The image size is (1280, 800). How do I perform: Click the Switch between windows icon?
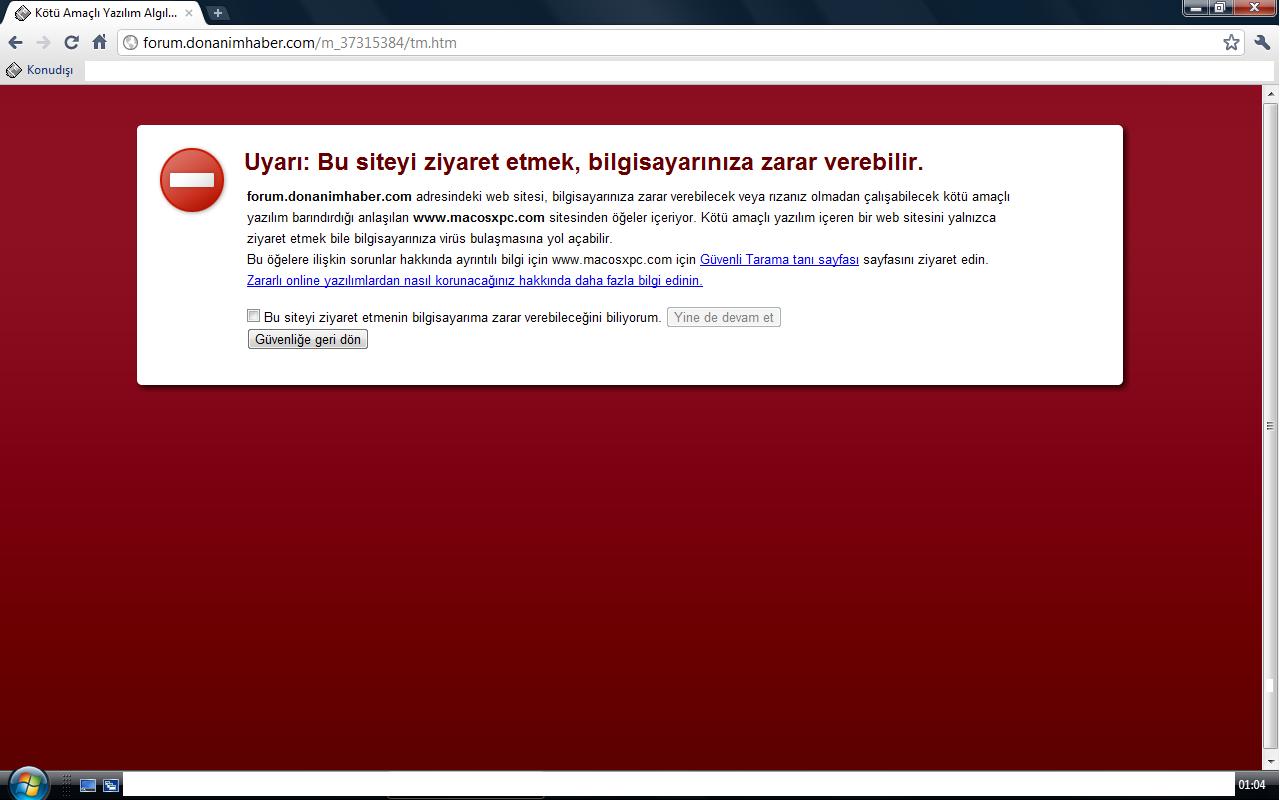point(110,785)
